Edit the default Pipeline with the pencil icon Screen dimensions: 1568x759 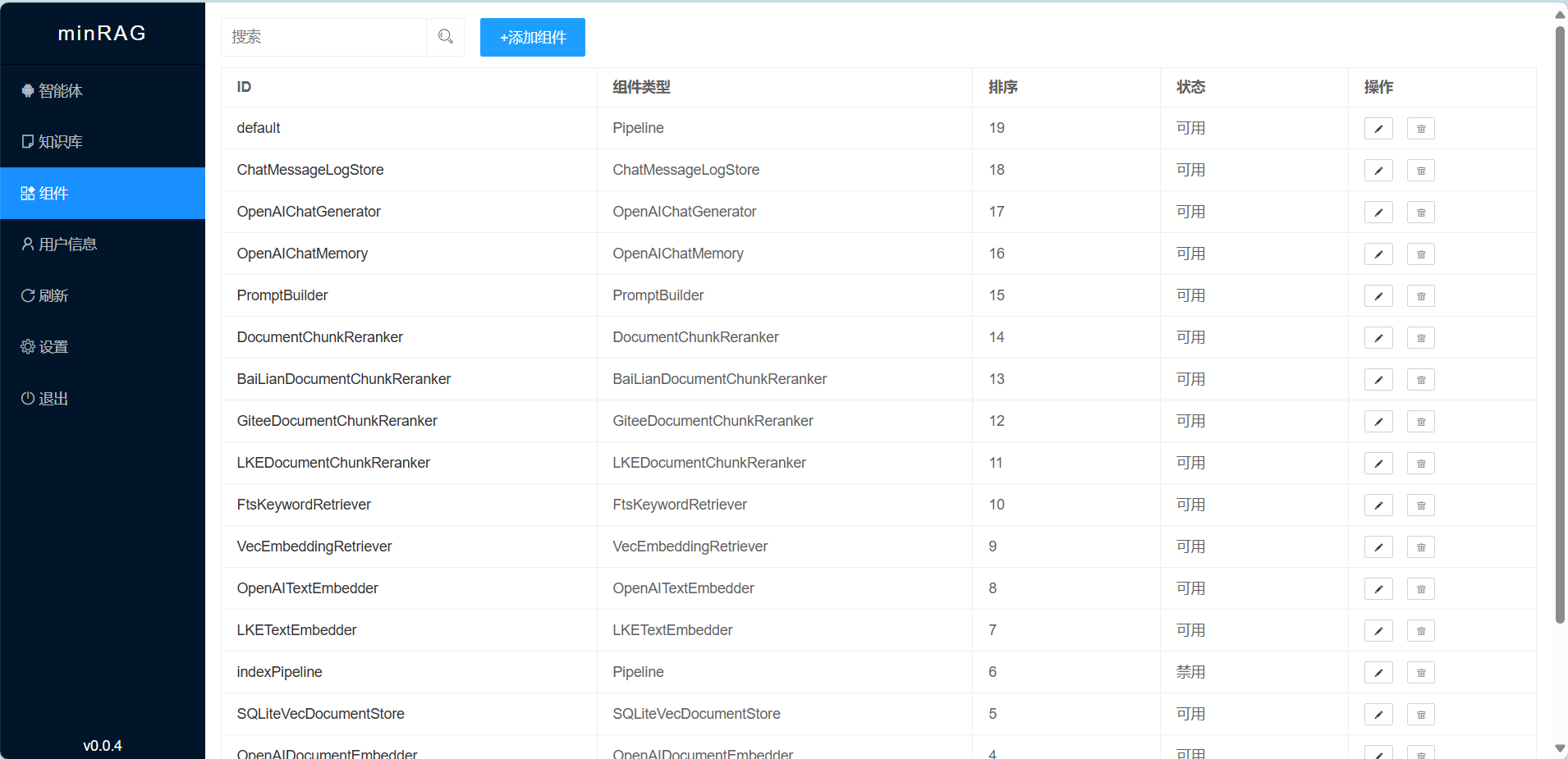pyautogui.click(x=1378, y=128)
